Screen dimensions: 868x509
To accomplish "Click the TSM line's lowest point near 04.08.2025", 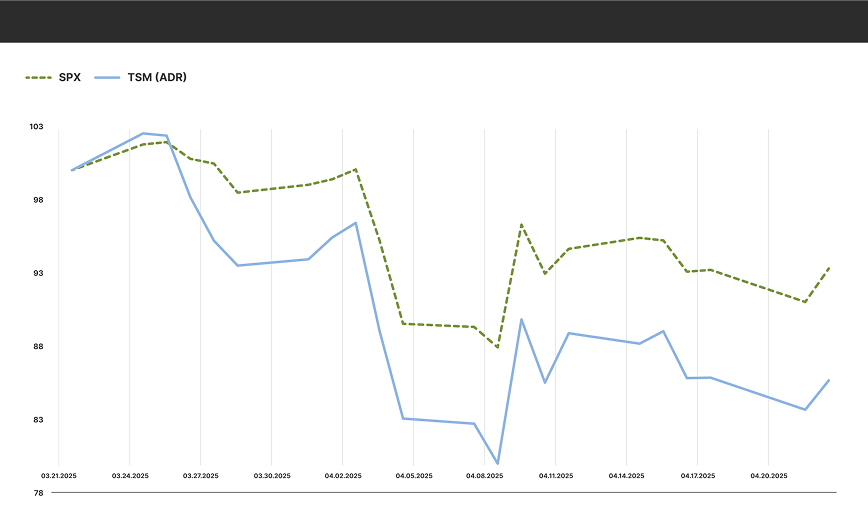I will pos(497,464).
